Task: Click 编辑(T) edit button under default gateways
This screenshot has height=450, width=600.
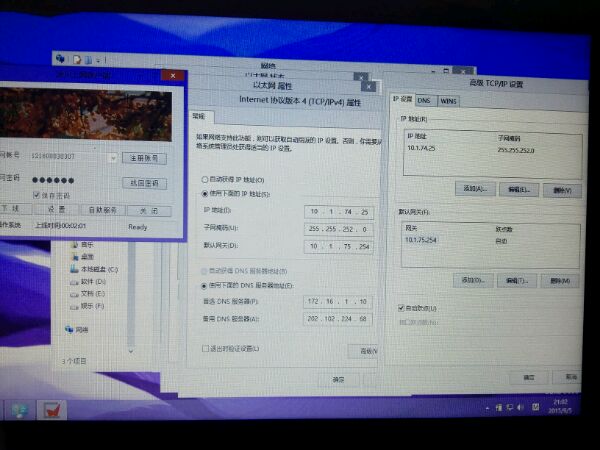Action: (517, 281)
